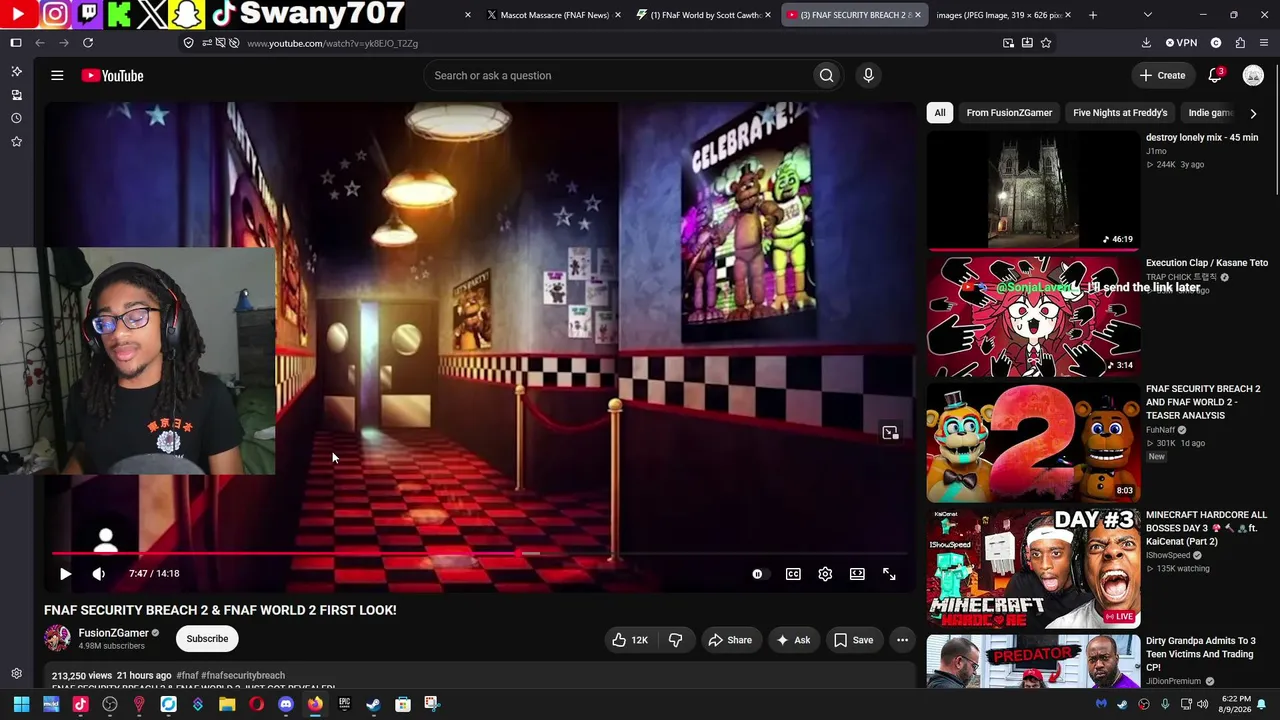
Task: Open video settings gear
Action: (825, 574)
